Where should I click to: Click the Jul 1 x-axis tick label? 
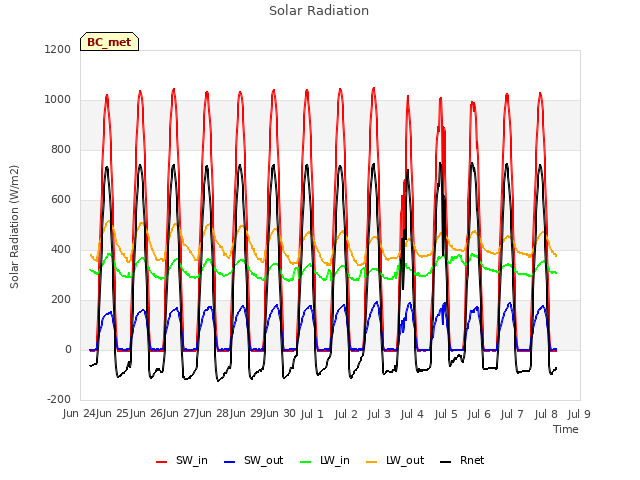[x=312, y=414]
